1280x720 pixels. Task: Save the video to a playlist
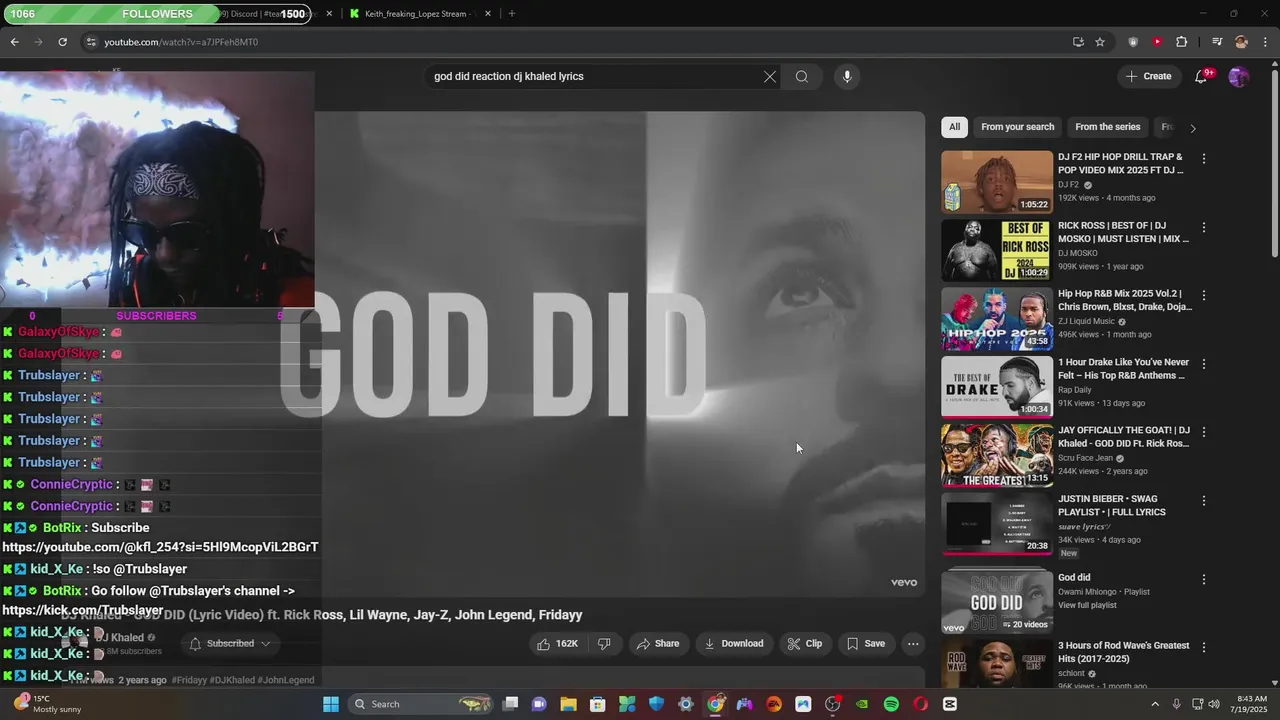pyautogui.click(x=865, y=644)
